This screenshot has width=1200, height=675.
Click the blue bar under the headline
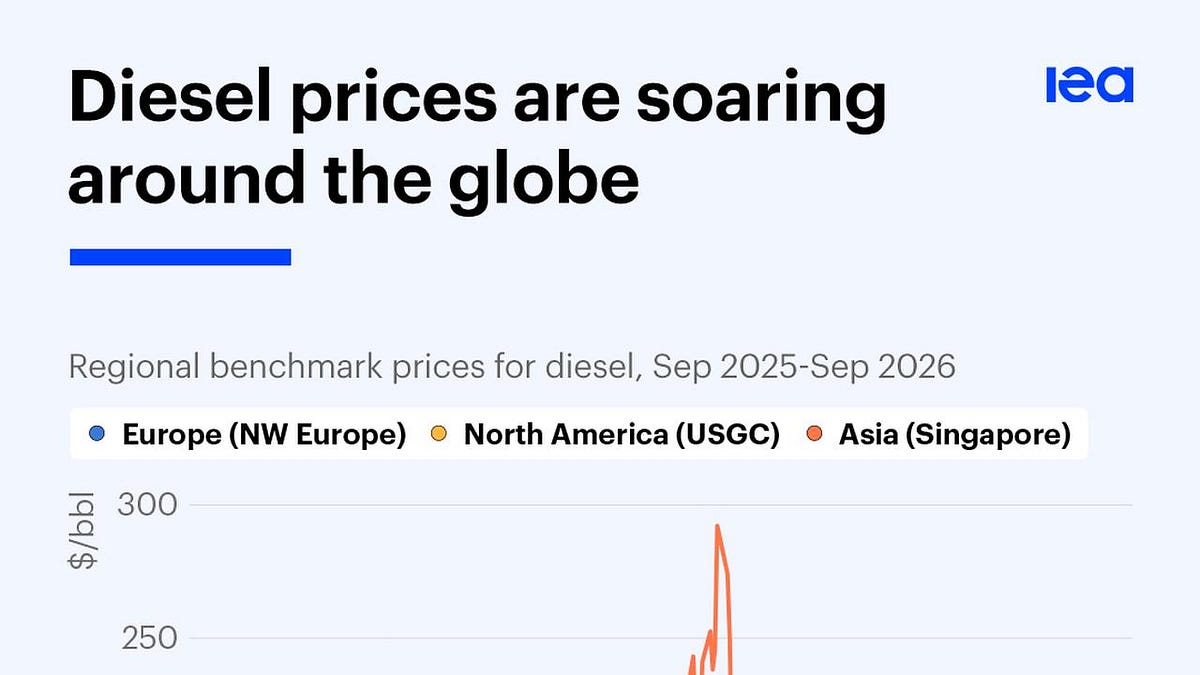pos(180,257)
